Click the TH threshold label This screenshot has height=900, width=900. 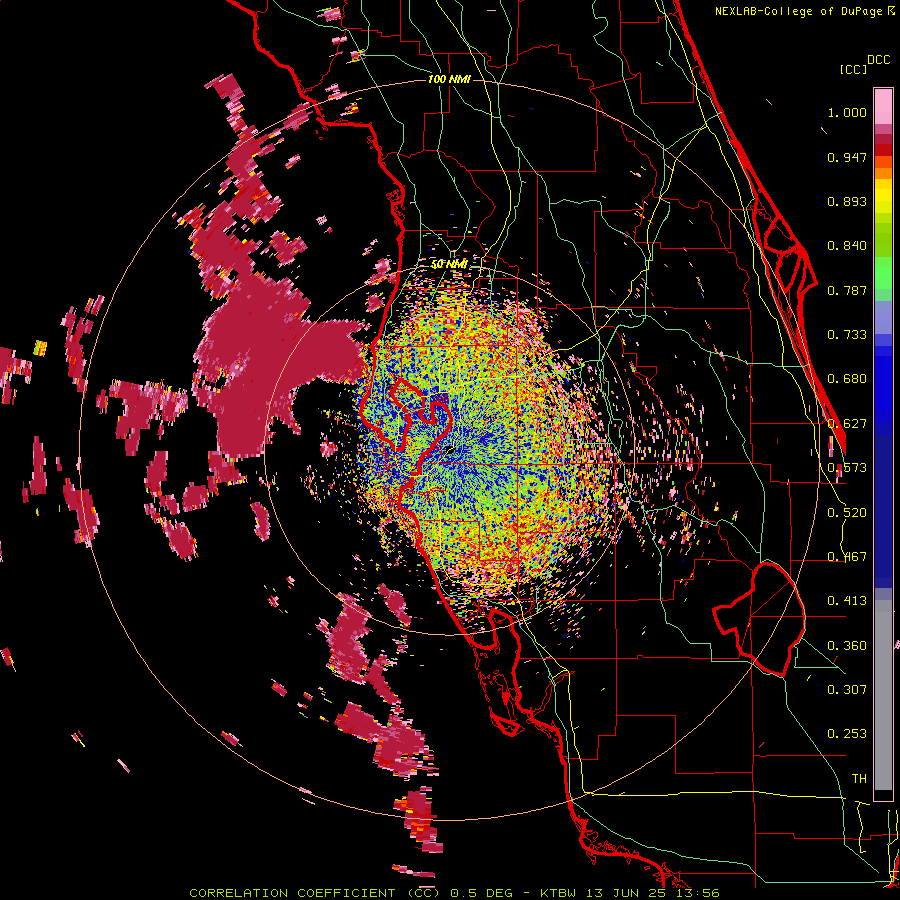click(x=859, y=779)
